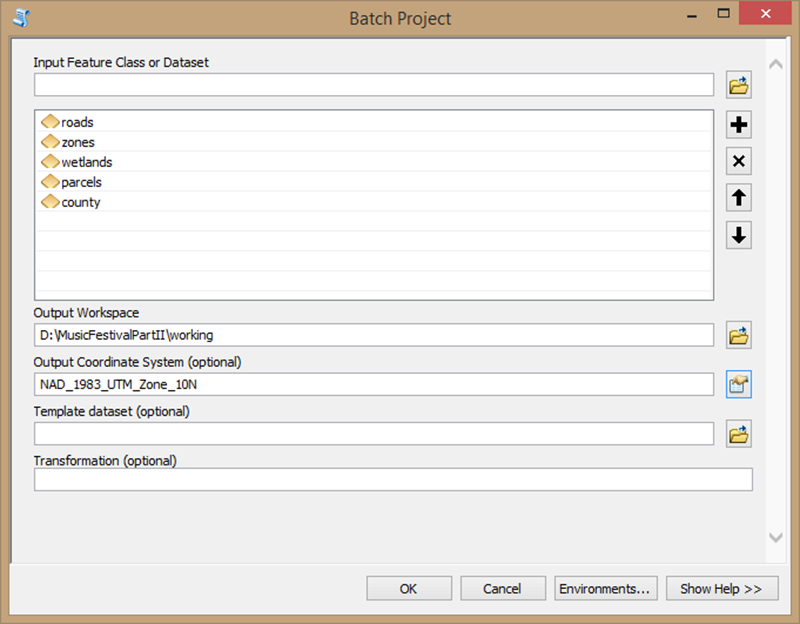Add an item to the input list
This screenshot has height=624, width=800.
[x=738, y=124]
